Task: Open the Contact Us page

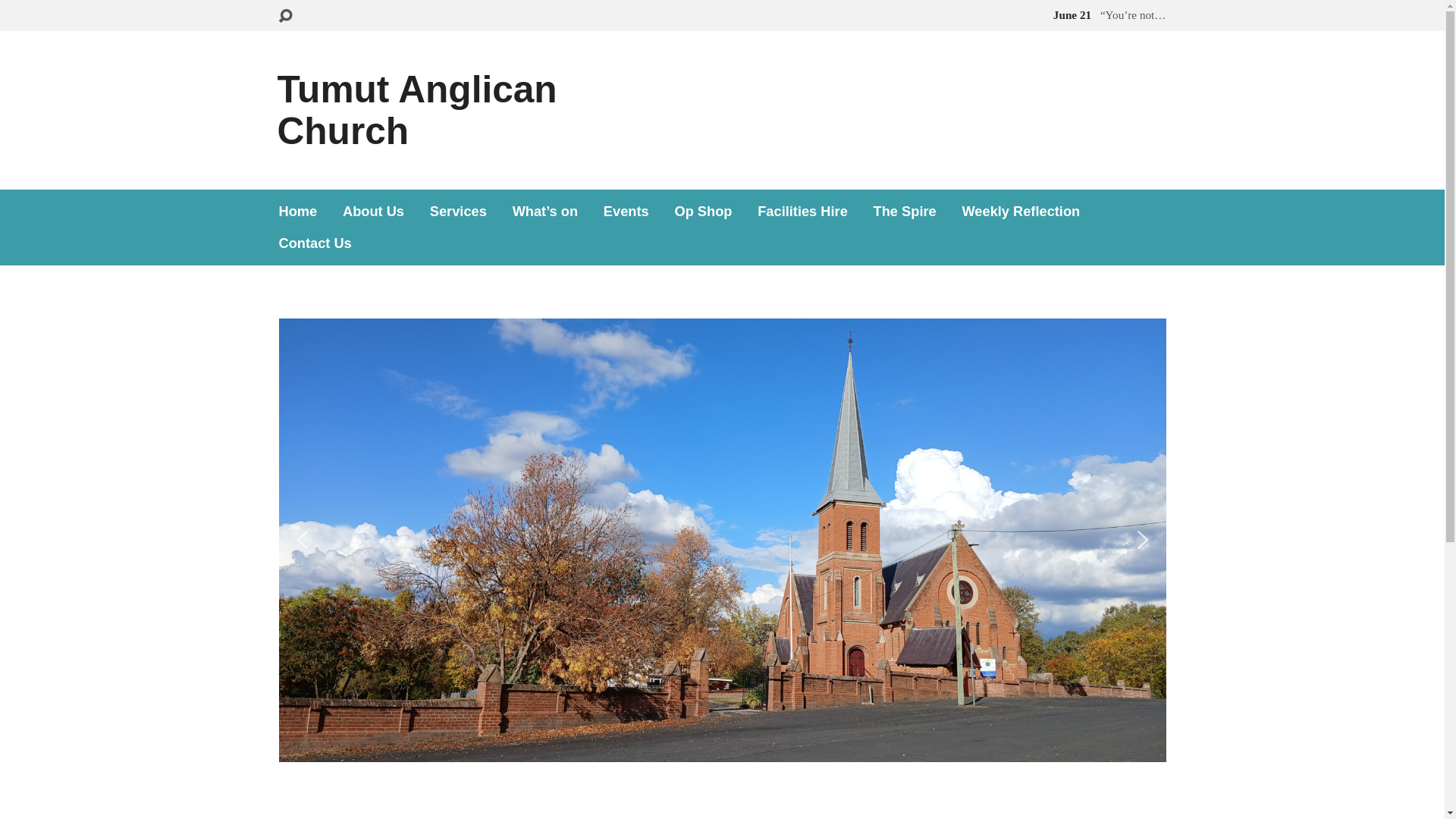Action: [315, 243]
